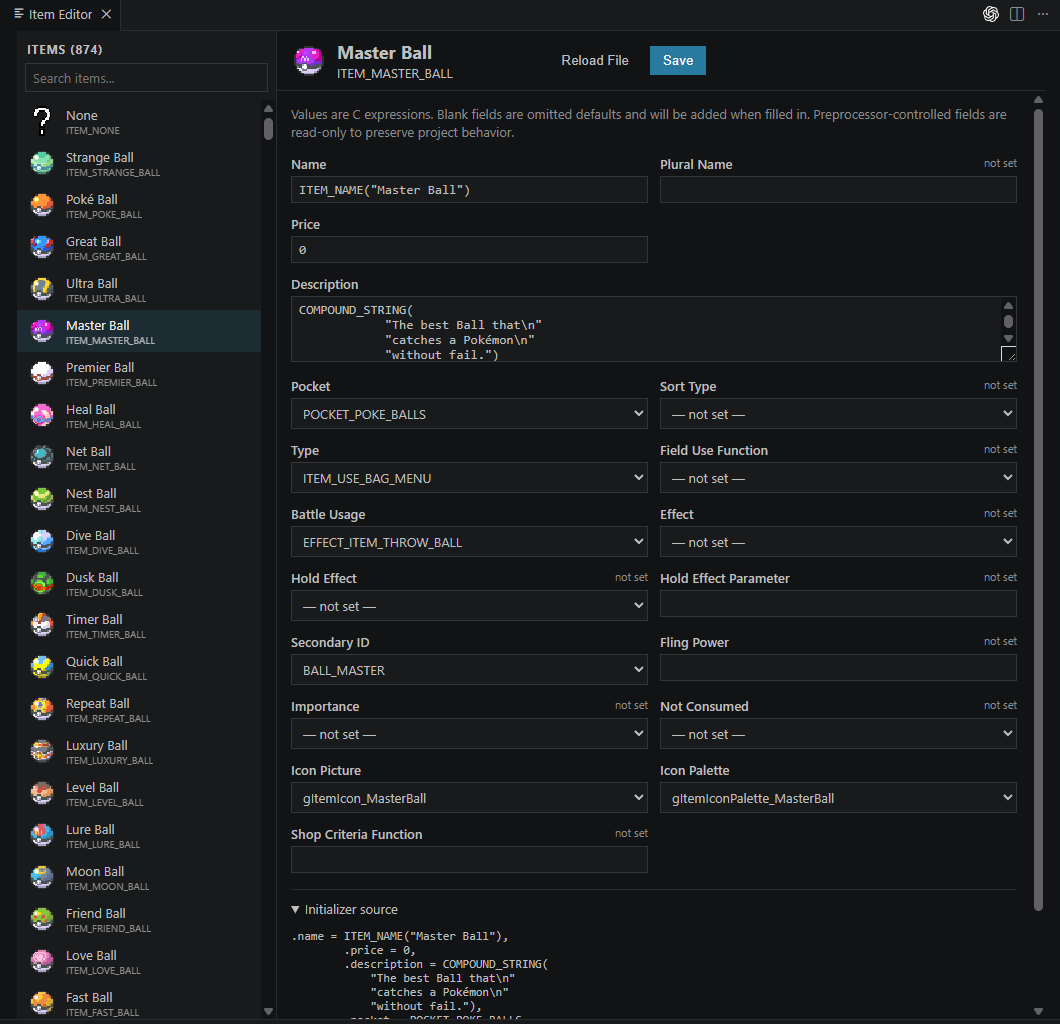
Task: Click the Lure Ball icon in list
Action: 42,835
